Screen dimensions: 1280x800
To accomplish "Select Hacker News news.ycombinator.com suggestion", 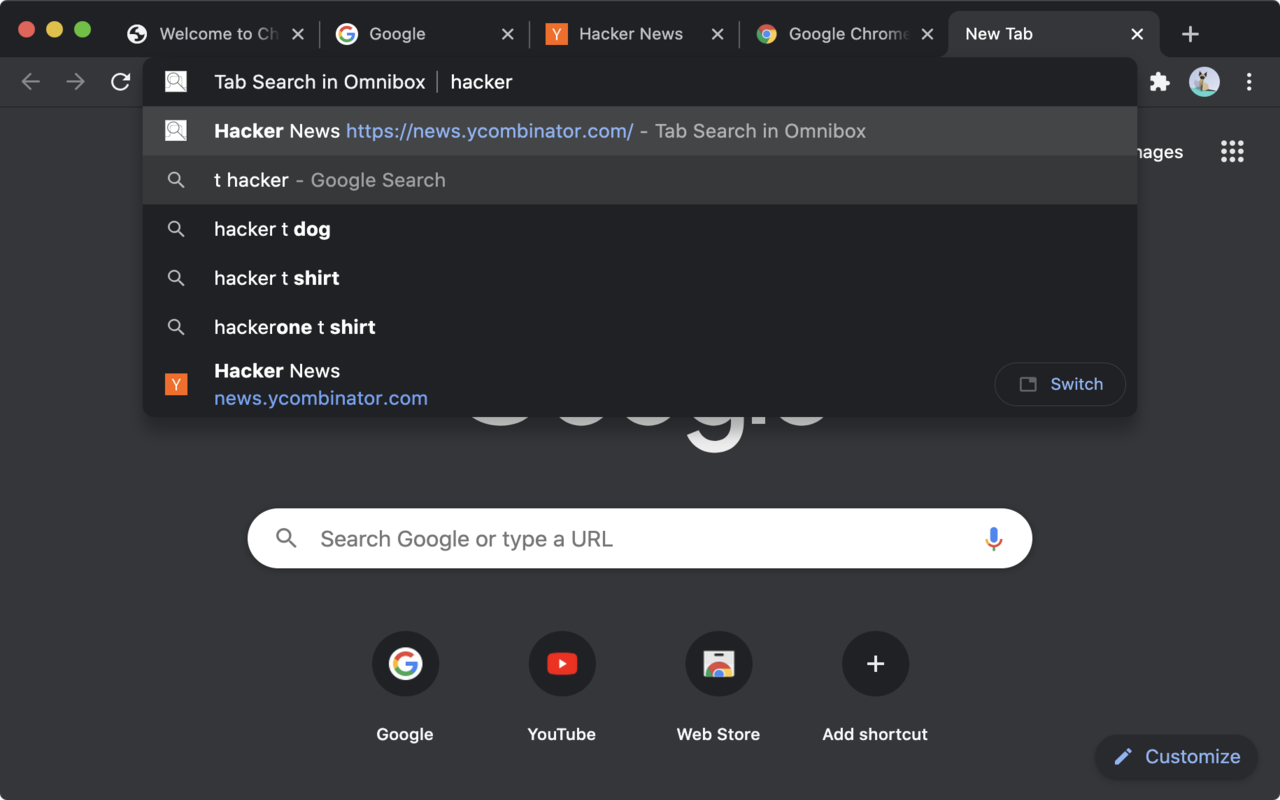I will click(x=640, y=384).
